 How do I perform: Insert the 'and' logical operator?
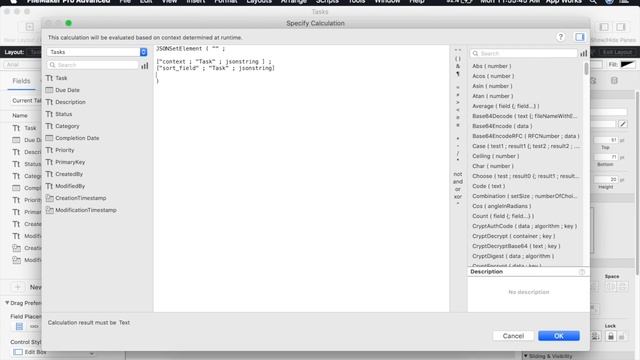[x=458, y=182]
